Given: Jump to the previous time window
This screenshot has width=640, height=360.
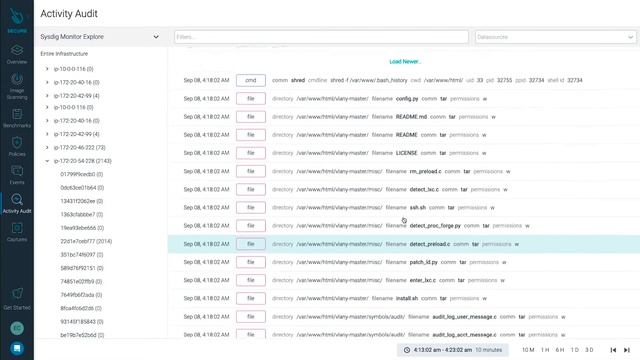Looking at the screenshot, I should pyautogui.click(x=613, y=350).
